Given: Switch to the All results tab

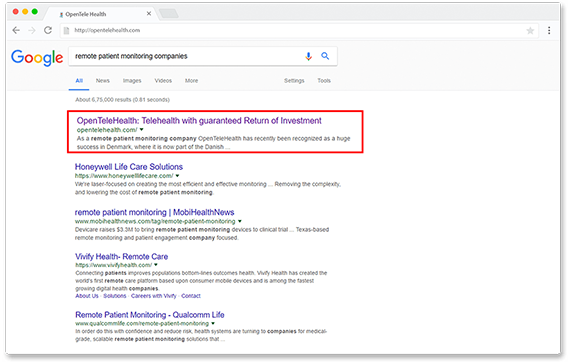Looking at the screenshot, I should coord(79,81).
